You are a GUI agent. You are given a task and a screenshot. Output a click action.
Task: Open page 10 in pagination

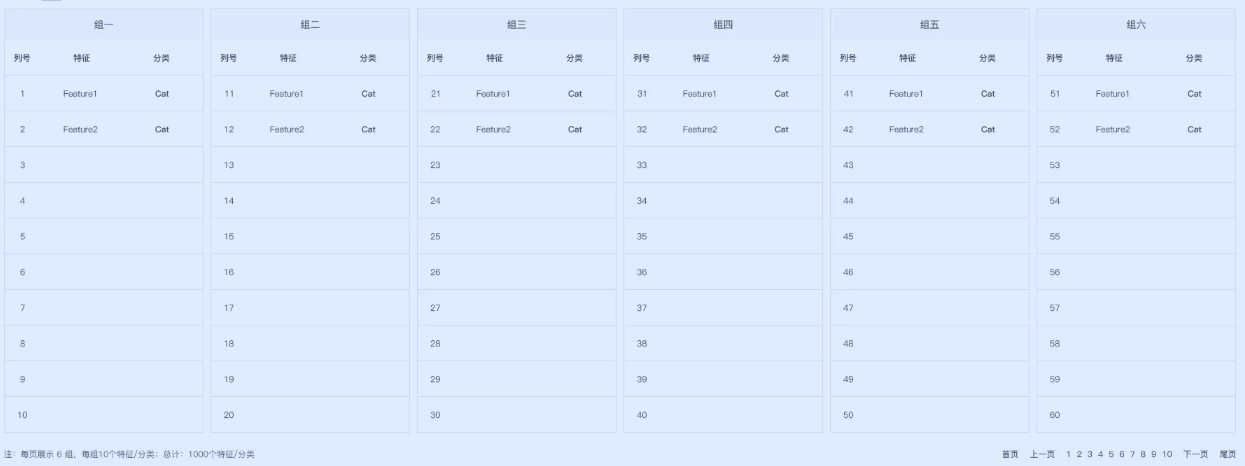(x=1167, y=454)
